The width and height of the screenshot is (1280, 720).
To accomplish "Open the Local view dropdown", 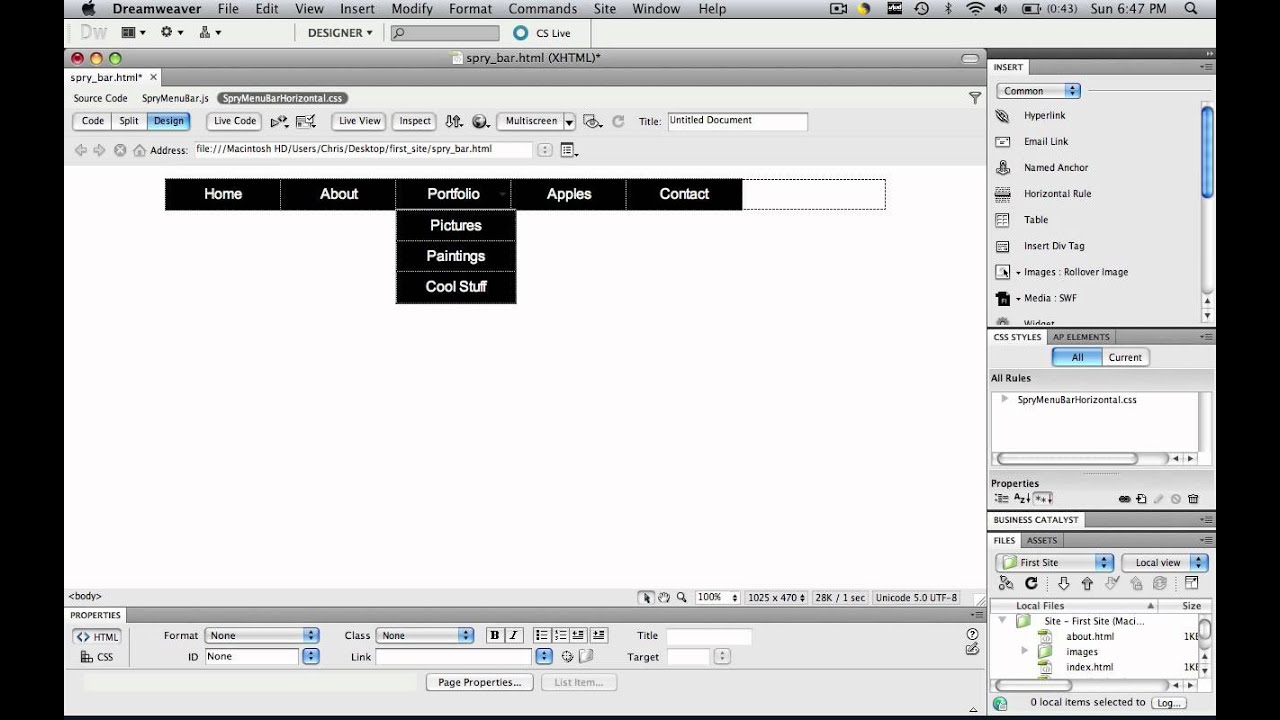I will [1165, 563].
